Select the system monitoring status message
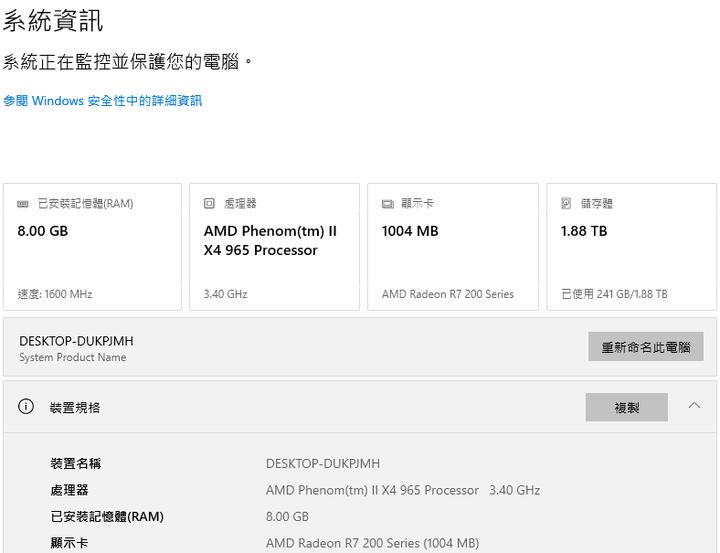 click(x=127, y=62)
